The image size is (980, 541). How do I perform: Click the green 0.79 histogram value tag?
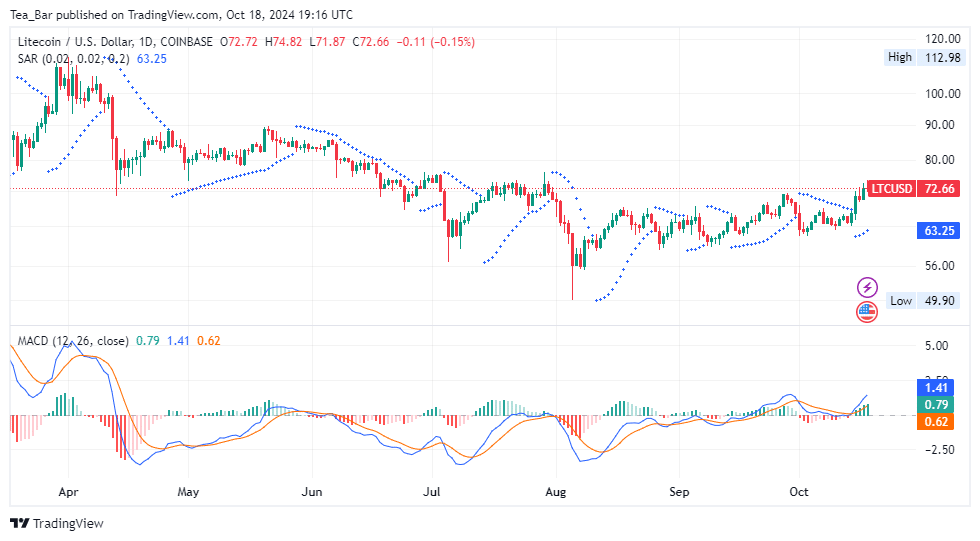coord(938,404)
